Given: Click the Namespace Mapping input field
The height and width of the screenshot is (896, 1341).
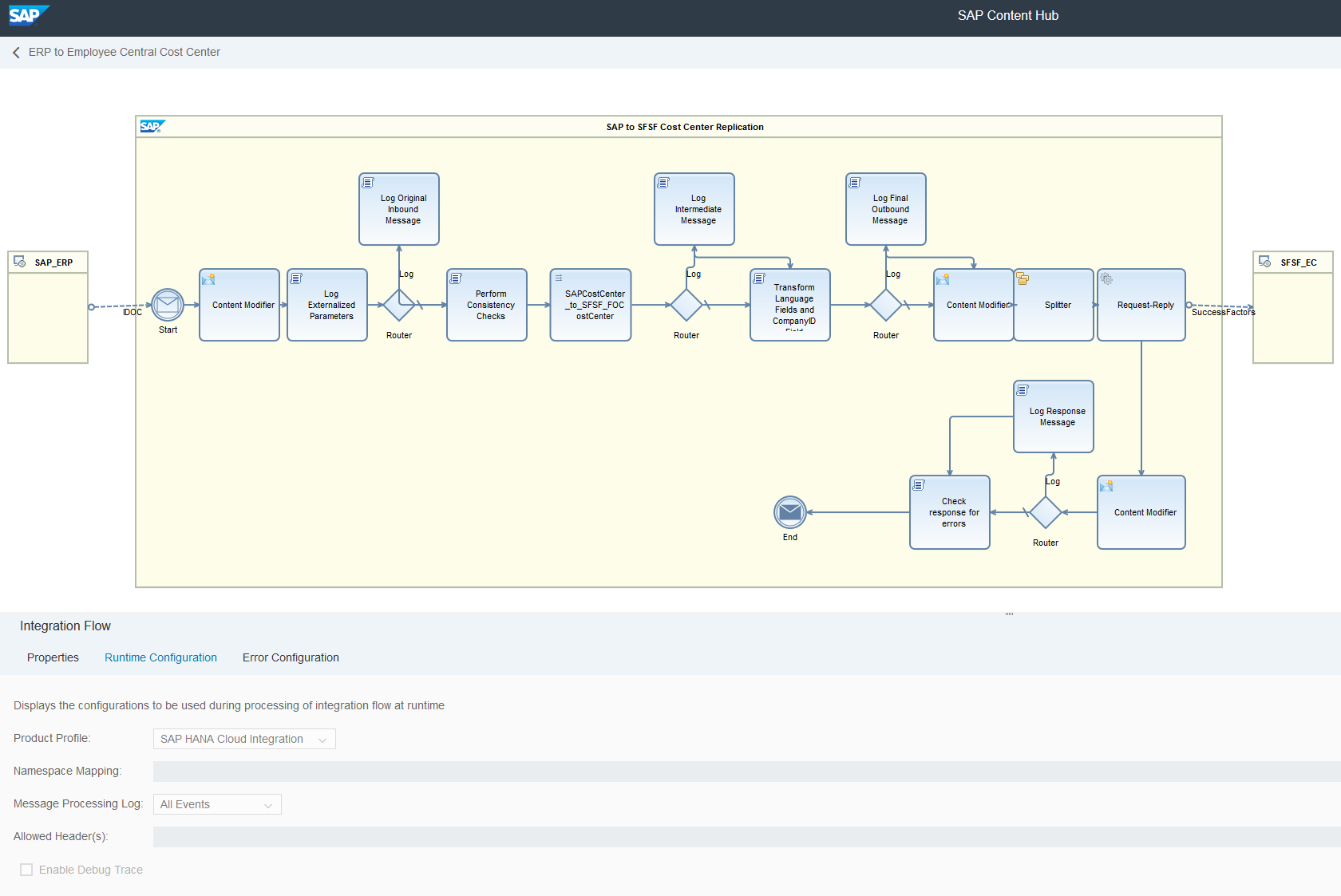Looking at the screenshot, I should pyautogui.click(x=747, y=772).
